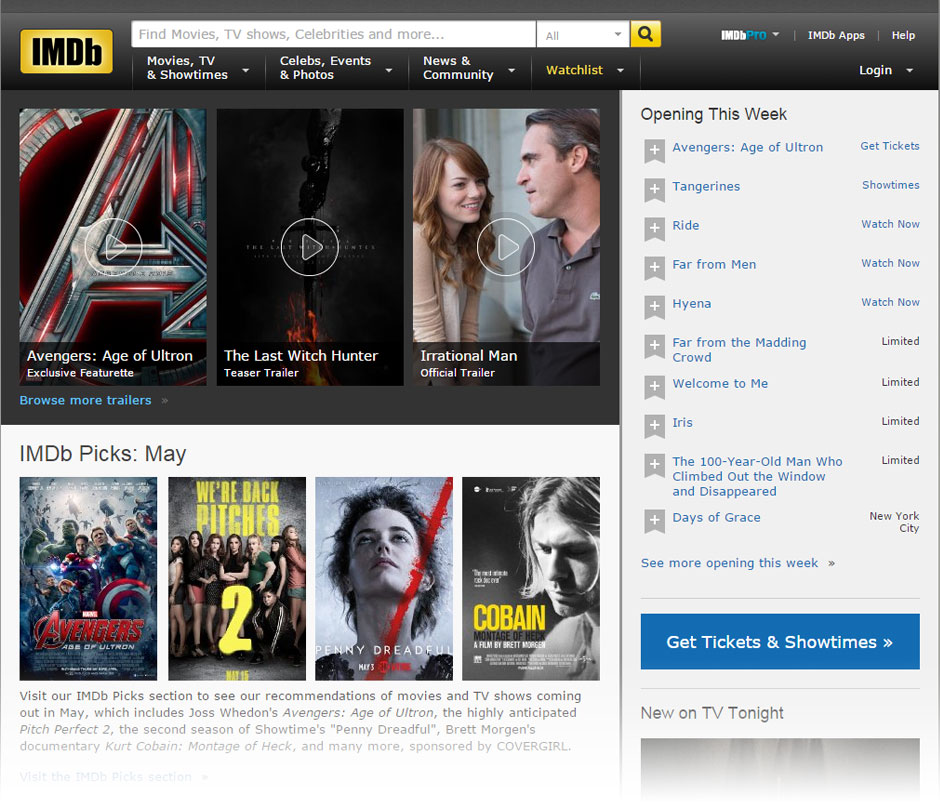940x810 pixels.
Task: Click Watch Now for Ride
Action: click(890, 224)
